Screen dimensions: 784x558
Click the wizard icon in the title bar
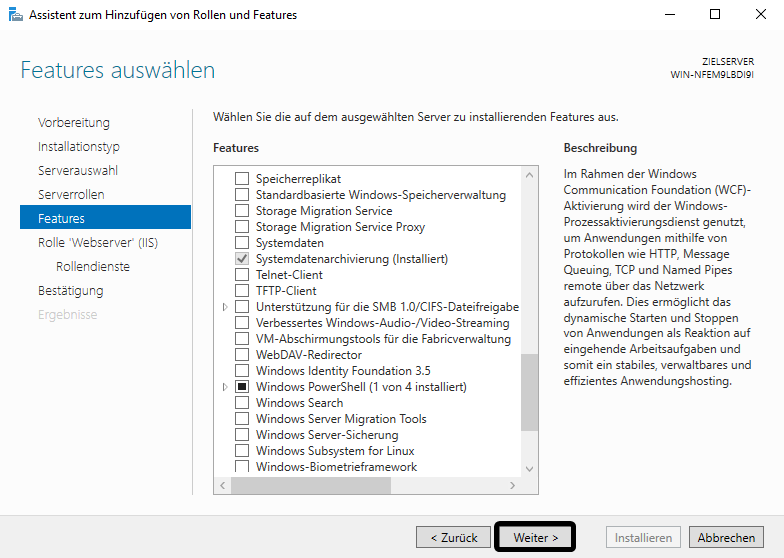point(16,14)
